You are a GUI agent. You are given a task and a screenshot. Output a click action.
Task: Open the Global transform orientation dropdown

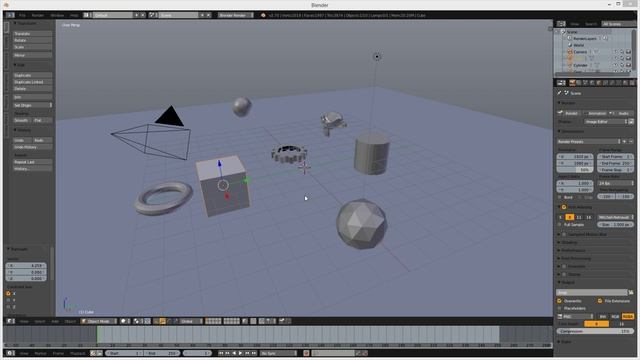point(191,321)
